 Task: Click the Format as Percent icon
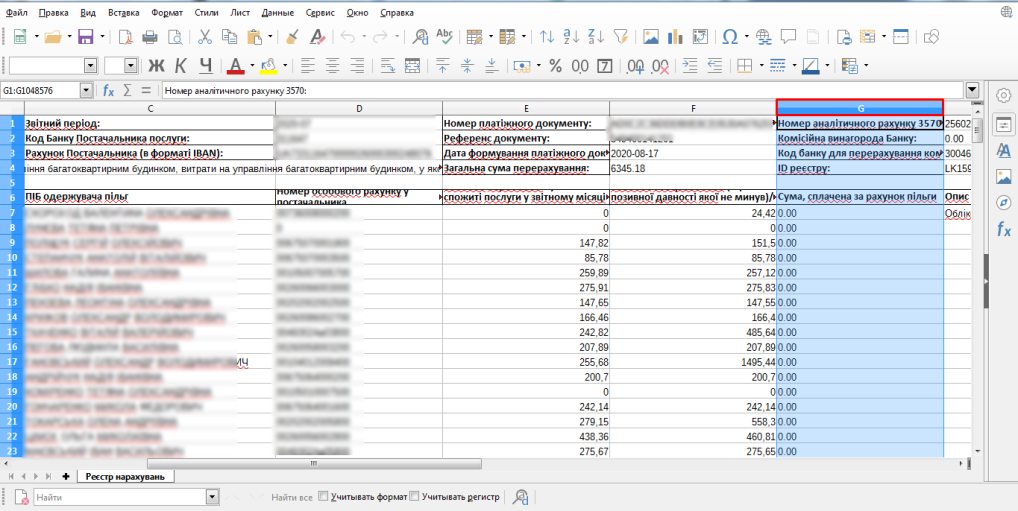tap(555, 66)
